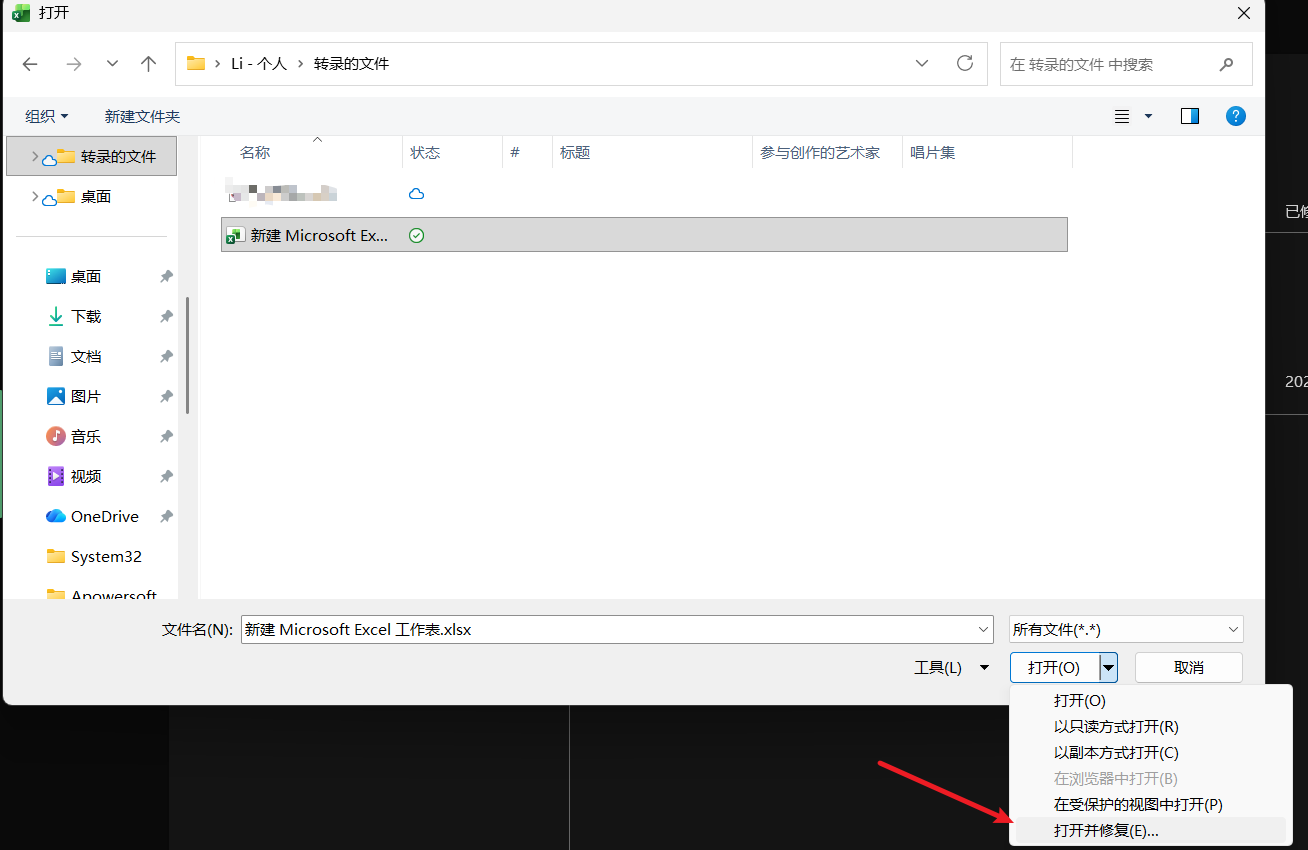
Task: Select 'Li - 个人' in the breadcrumb path
Action: click(259, 63)
